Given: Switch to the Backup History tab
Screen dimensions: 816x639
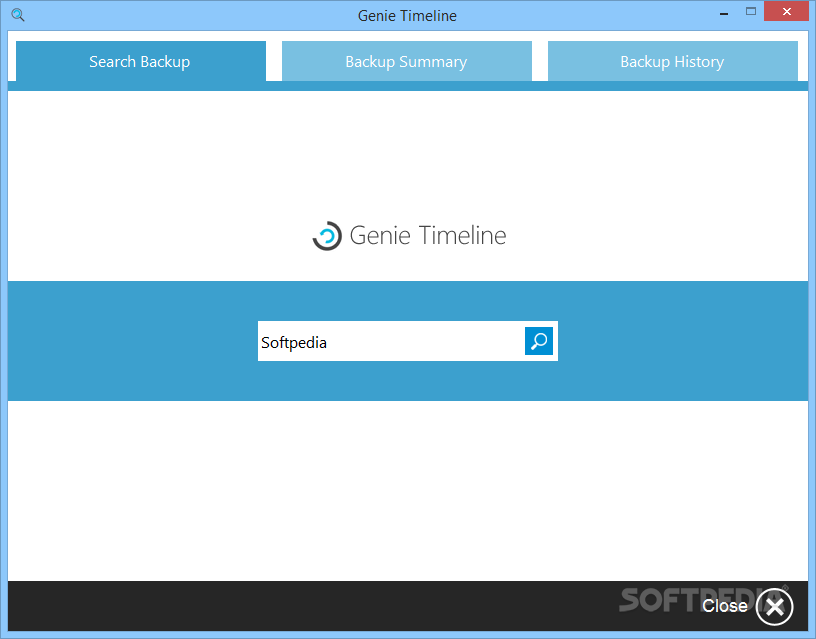Looking at the screenshot, I should [672, 61].
